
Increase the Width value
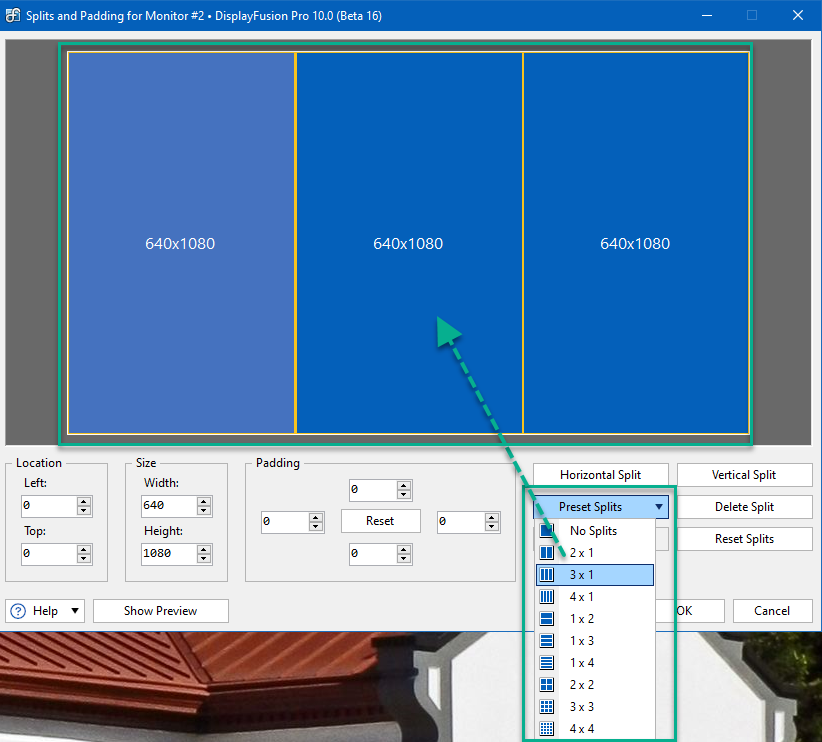point(204,501)
